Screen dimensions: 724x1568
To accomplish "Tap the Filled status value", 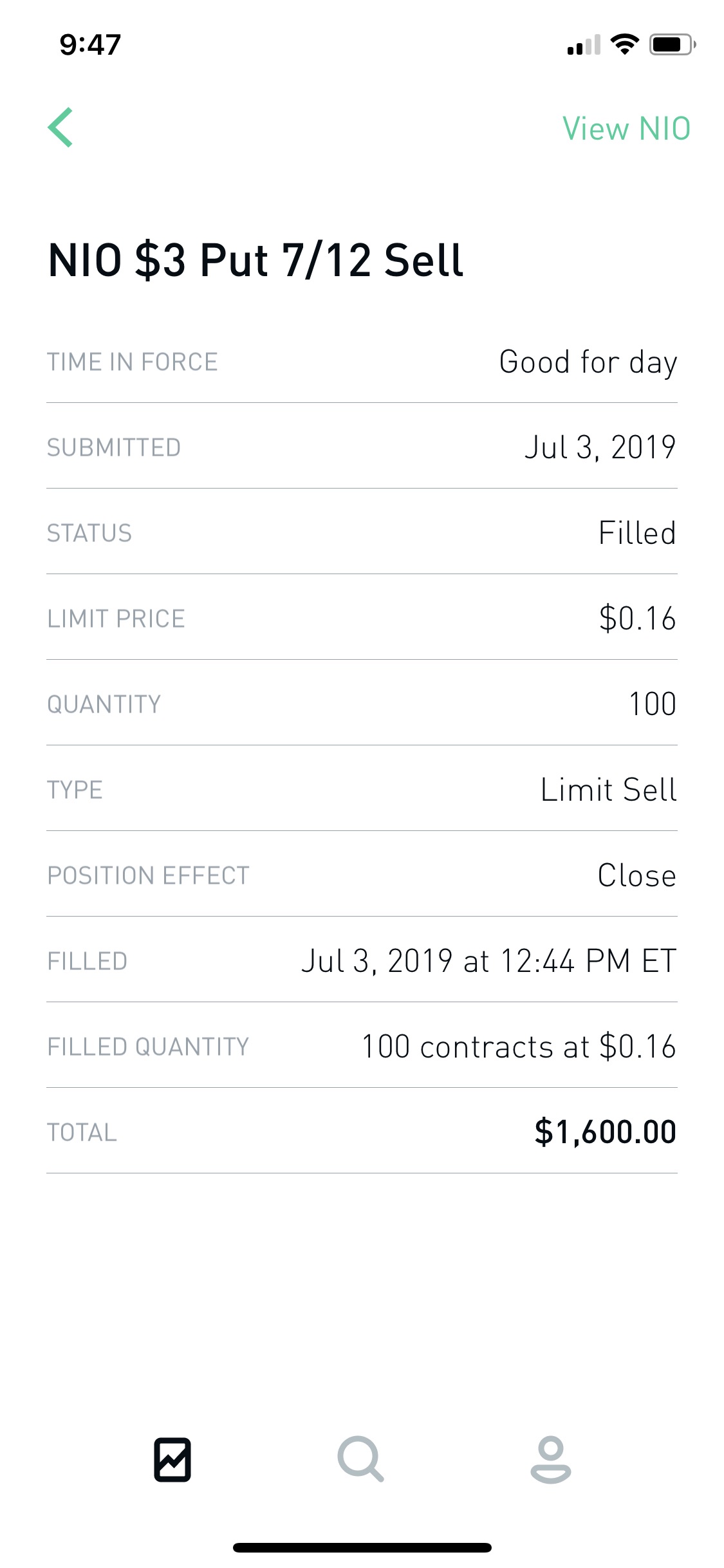I will pyautogui.click(x=637, y=533).
